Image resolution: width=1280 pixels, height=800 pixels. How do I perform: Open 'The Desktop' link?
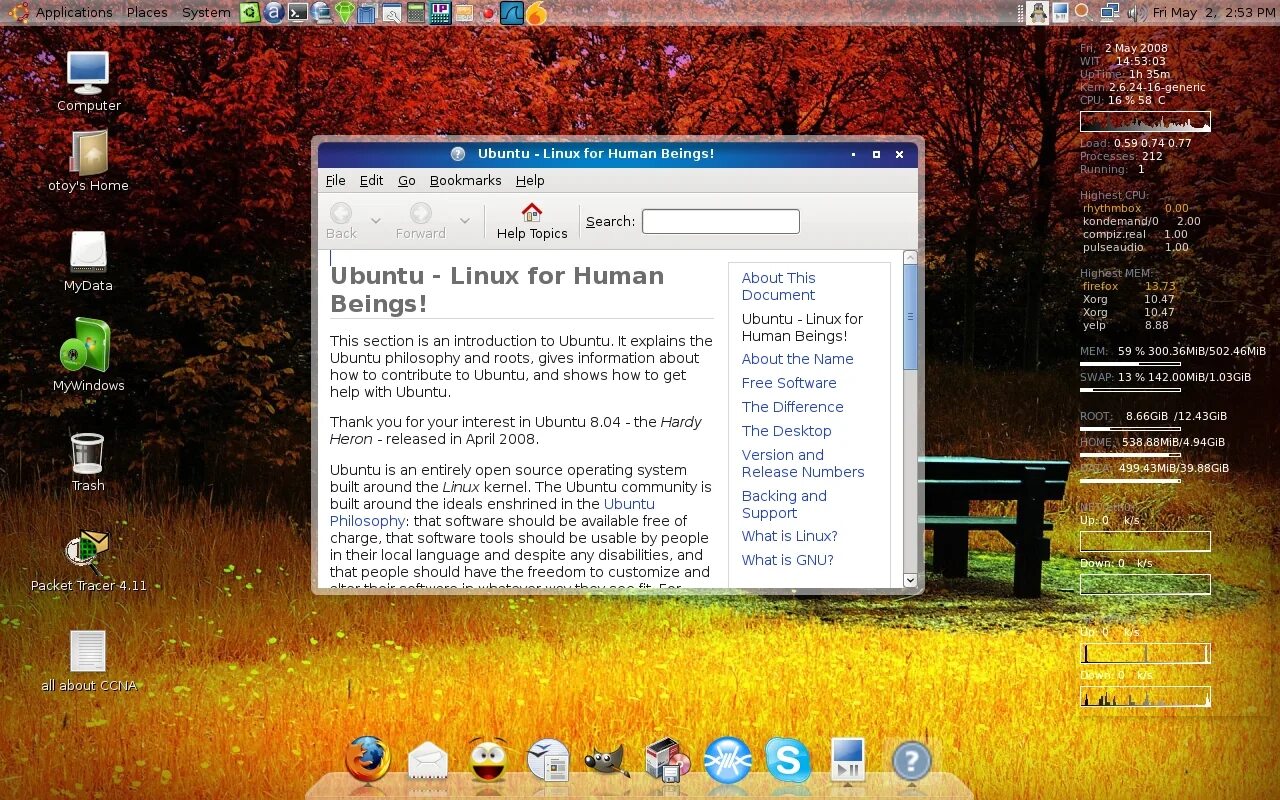pyautogui.click(x=786, y=431)
